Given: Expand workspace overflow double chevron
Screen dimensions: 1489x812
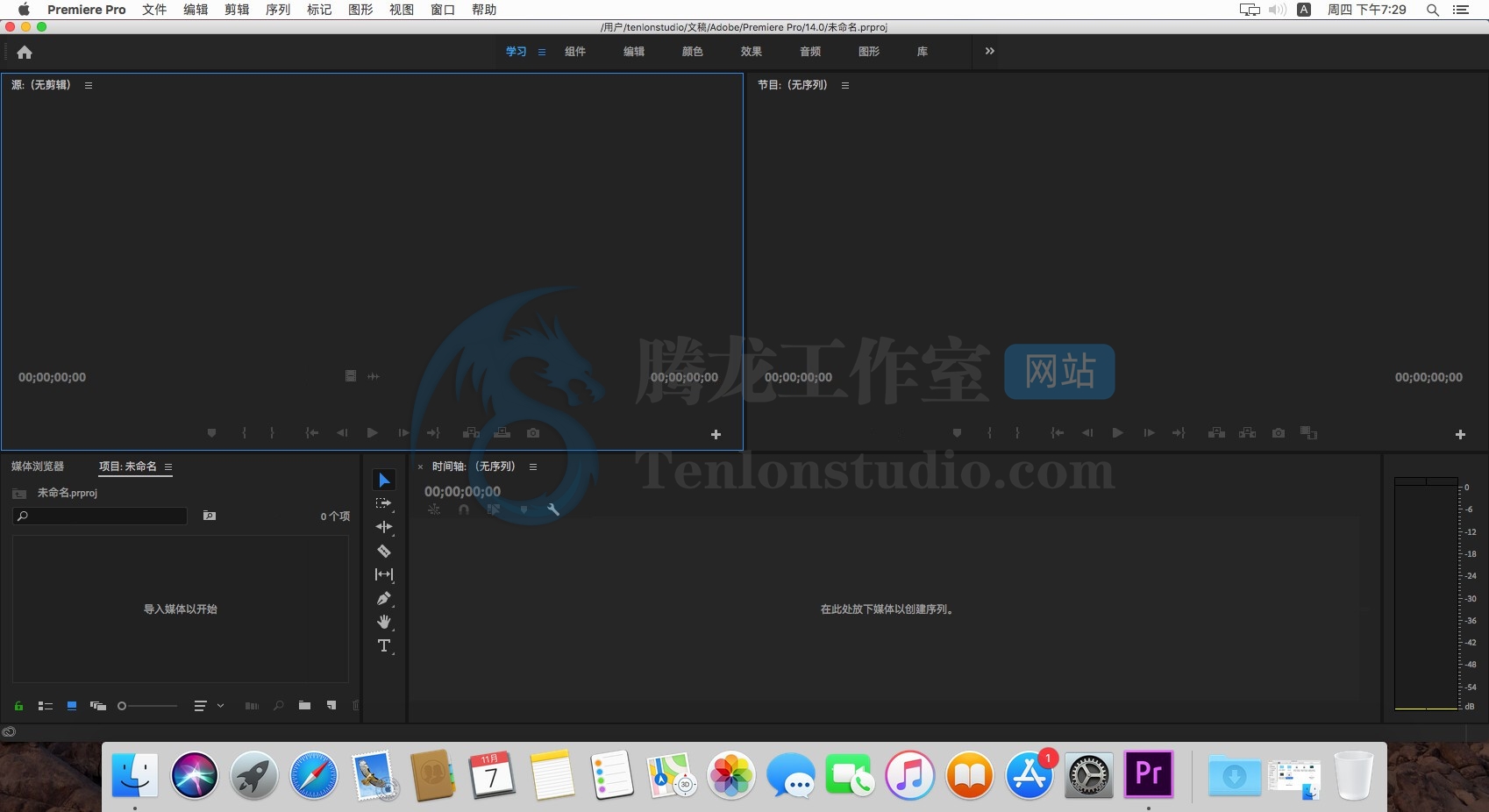Looking at the screenshot, I should click(990, 51).
